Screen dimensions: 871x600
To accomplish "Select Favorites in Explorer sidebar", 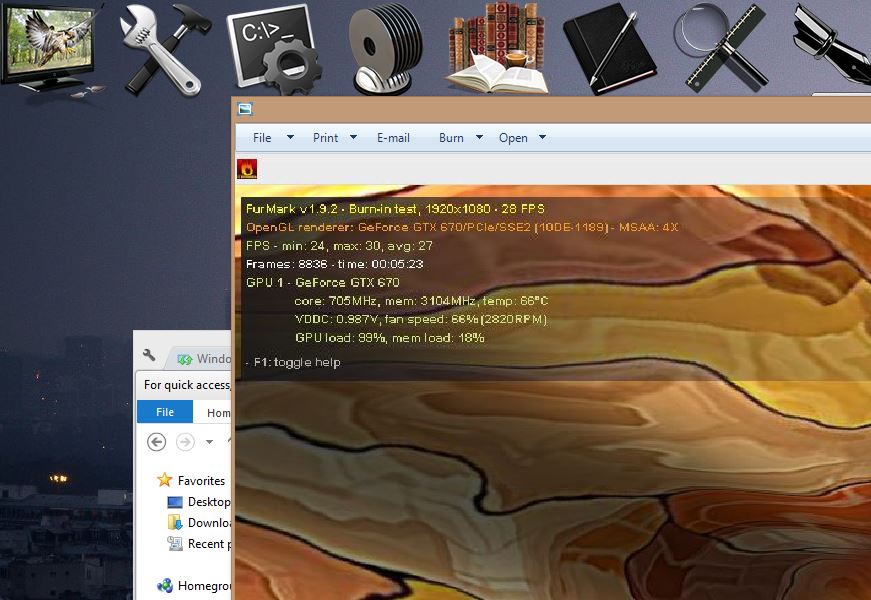I will [x=201, y=481].
